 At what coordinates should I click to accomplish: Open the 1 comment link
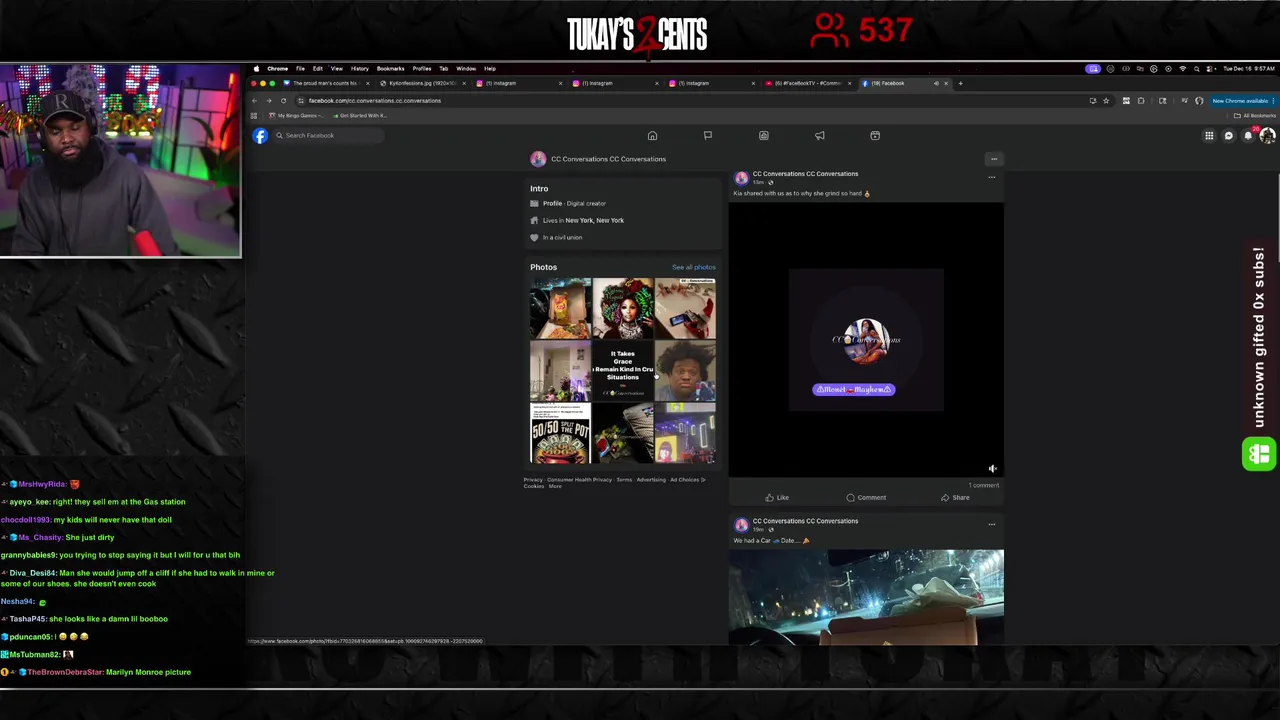[984, 485]
